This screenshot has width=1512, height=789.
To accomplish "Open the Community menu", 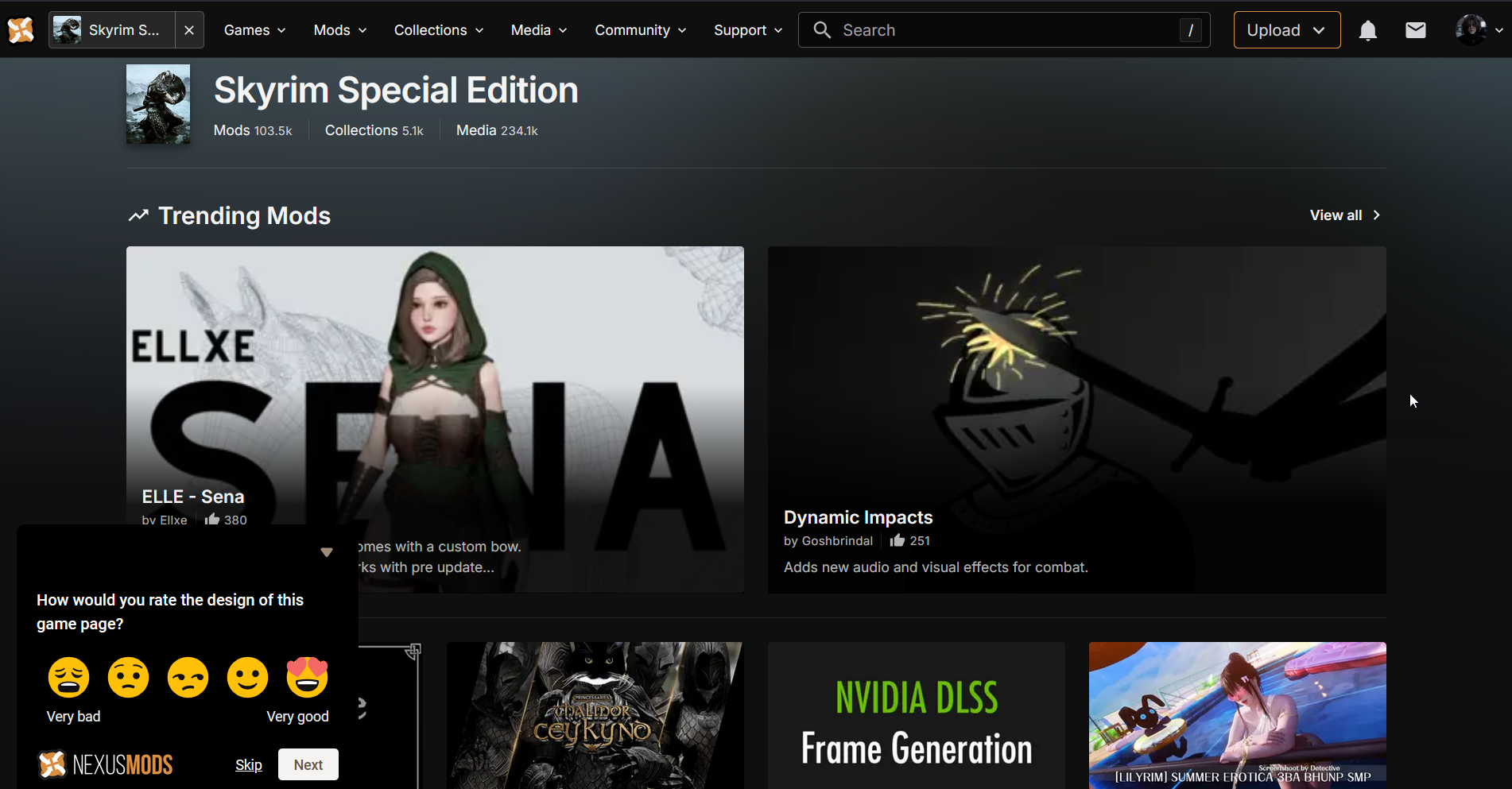I will [x=641, y=30].
